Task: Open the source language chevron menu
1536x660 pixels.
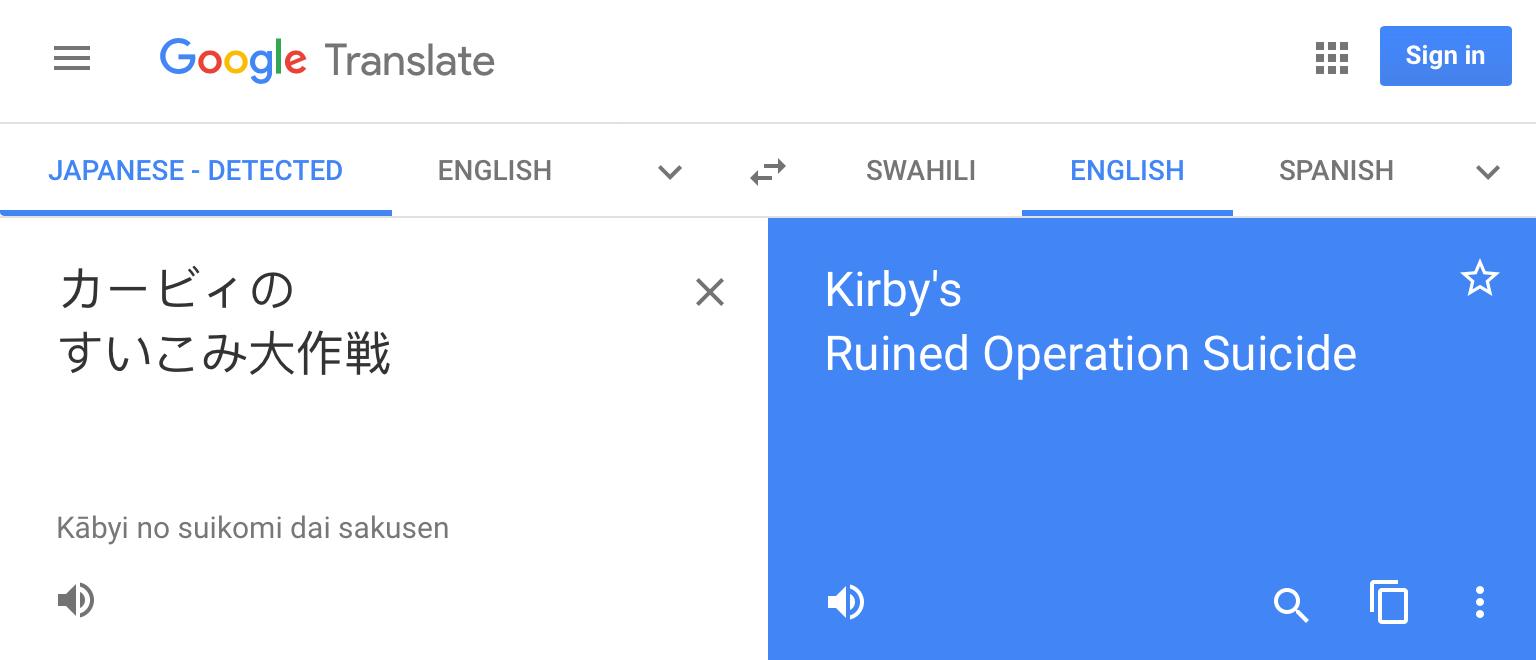Action: [x=670, y=172]
